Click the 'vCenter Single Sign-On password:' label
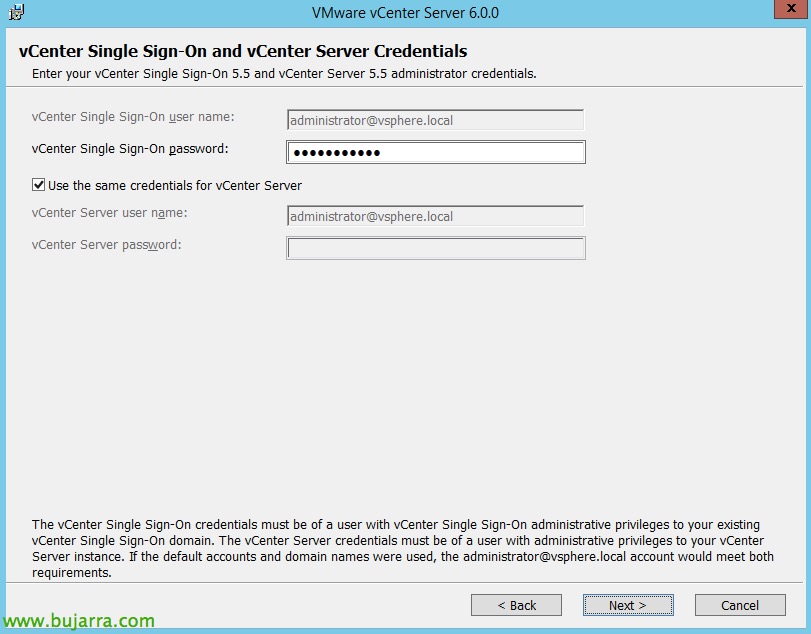This screenshot has height=634, width=811. [130, 149]
